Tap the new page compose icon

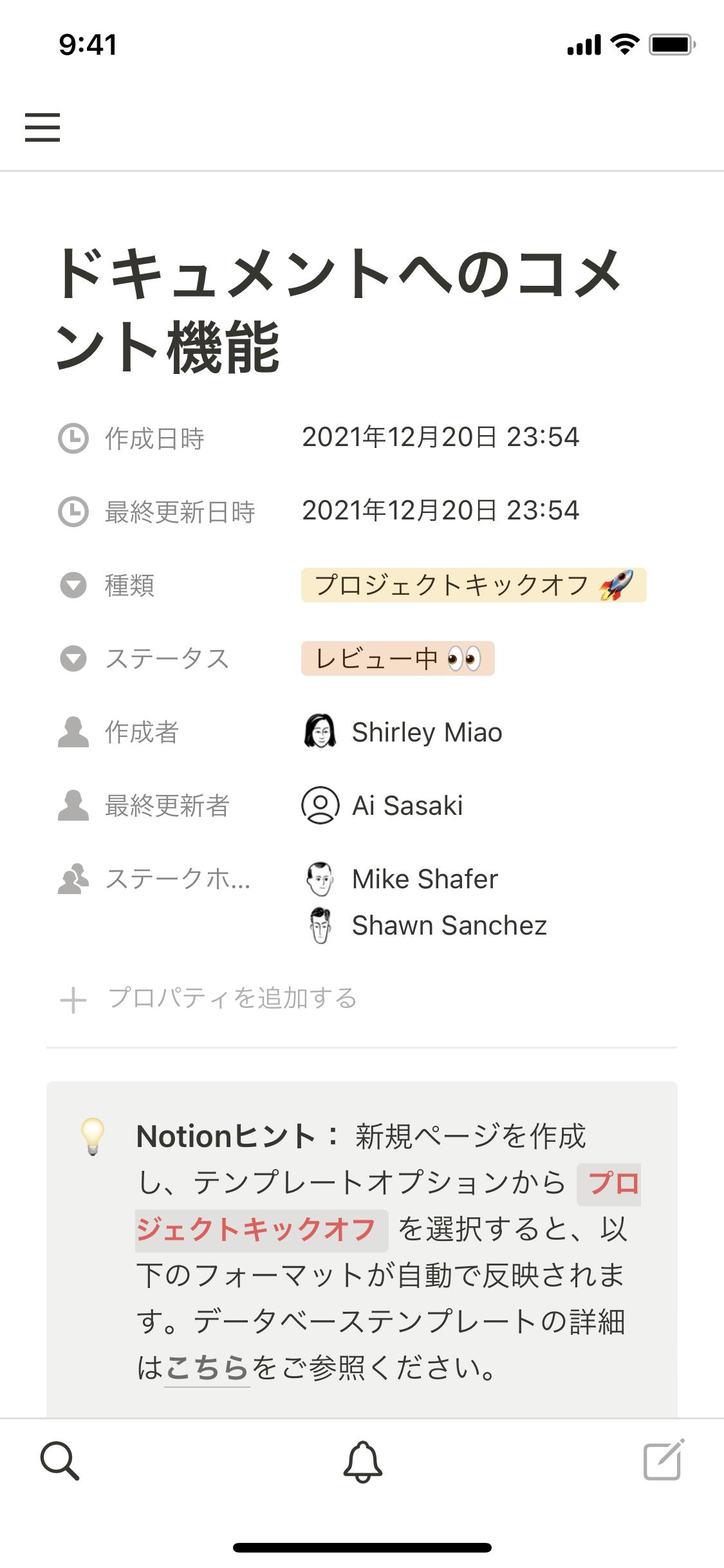[664, 1460]
